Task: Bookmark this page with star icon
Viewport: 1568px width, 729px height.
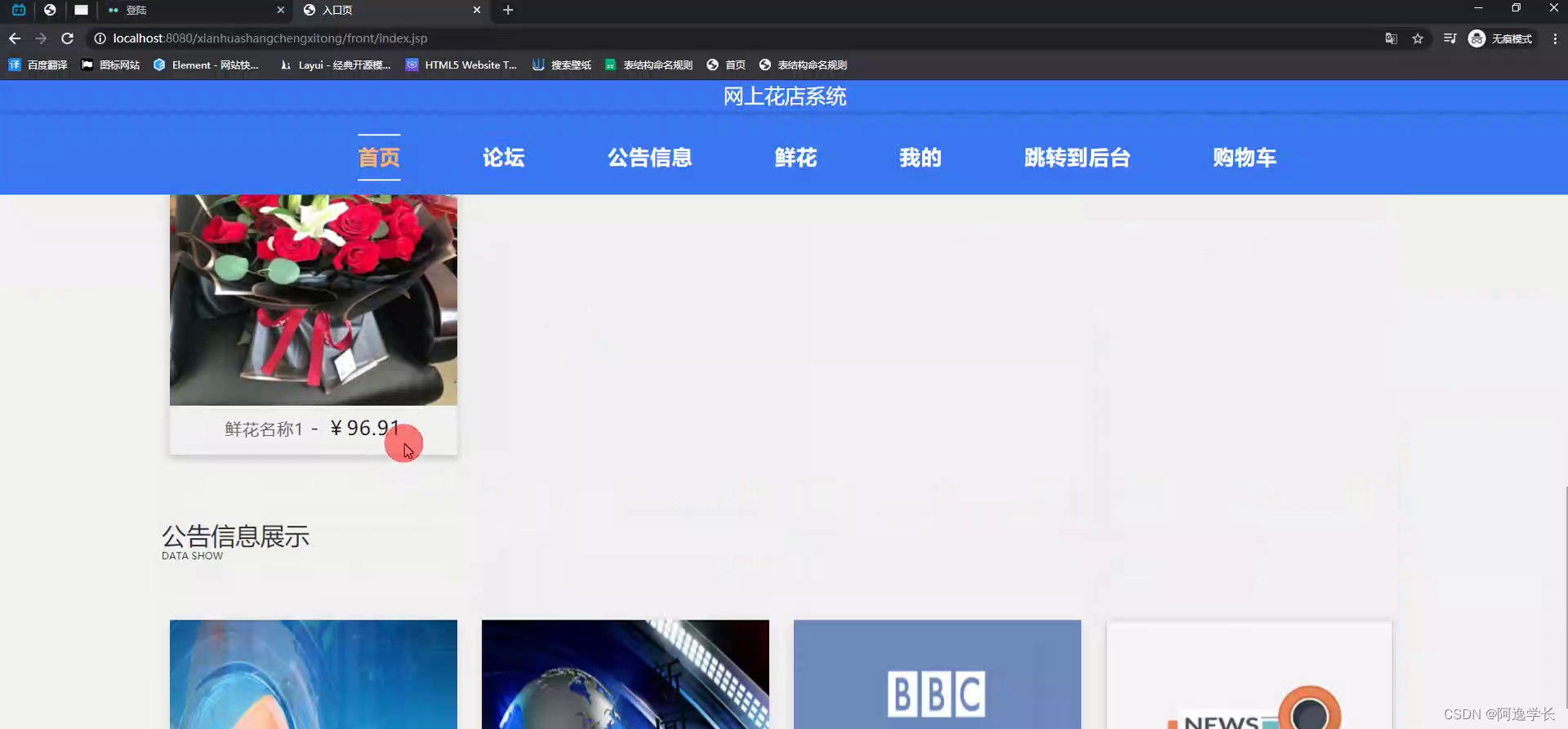Action: [x=1418, y=38]
